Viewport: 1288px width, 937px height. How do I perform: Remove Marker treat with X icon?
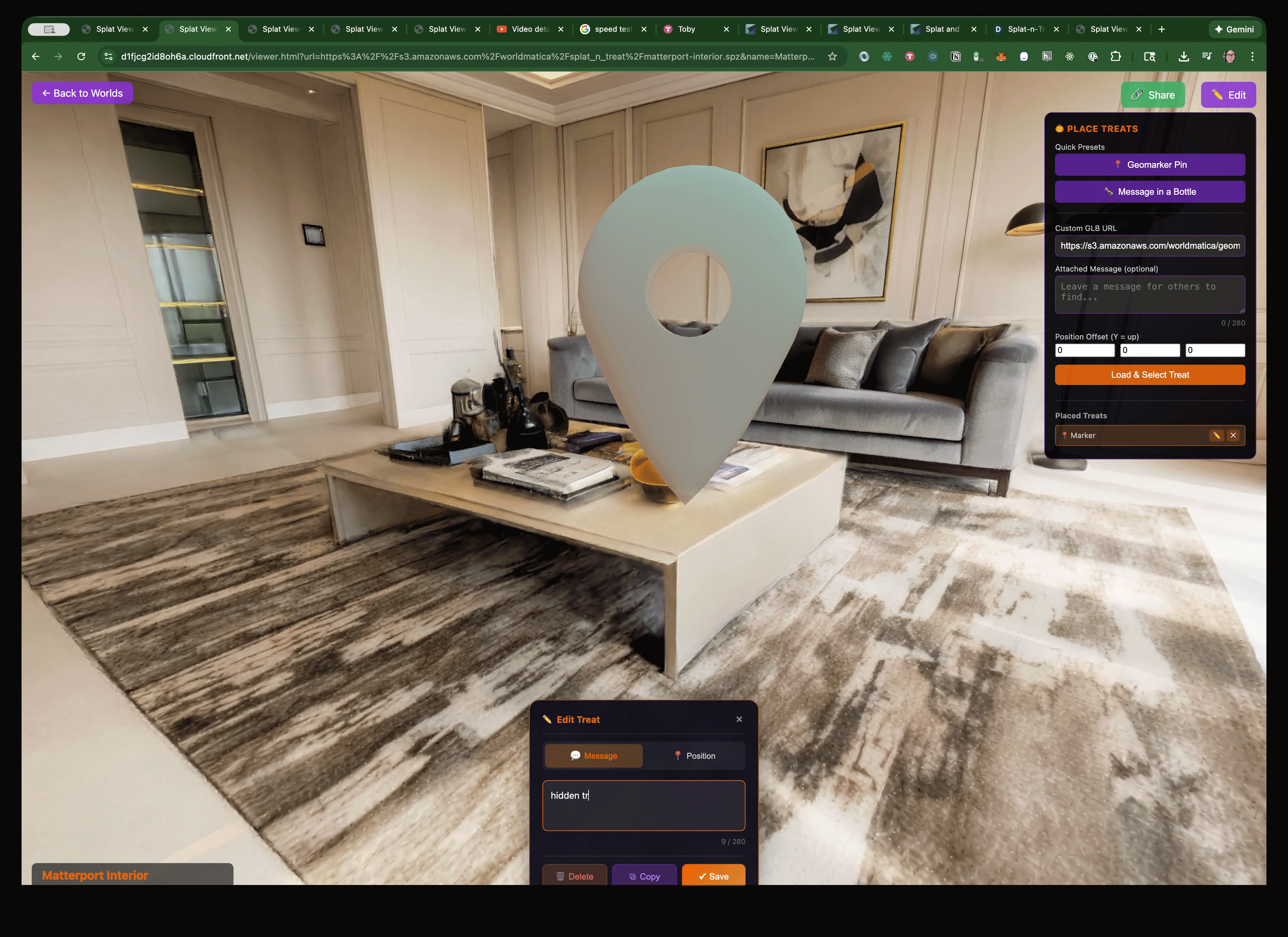point(1233,436)
